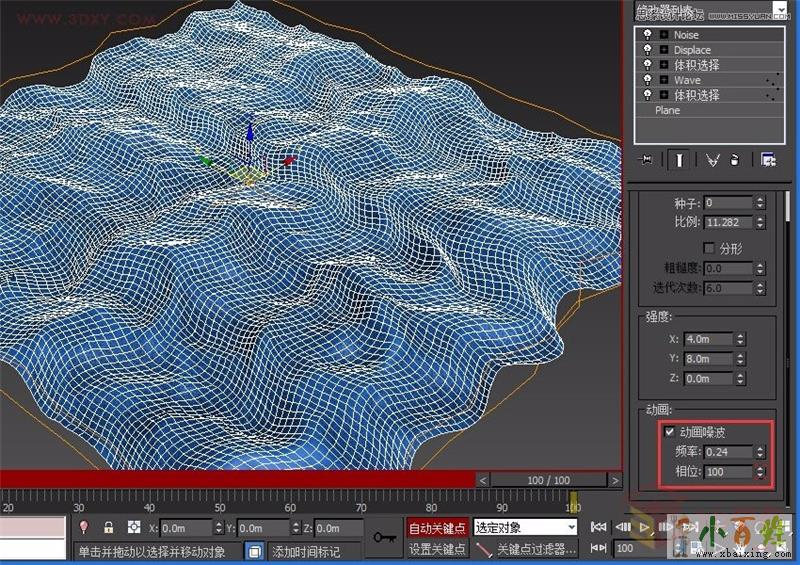800x565 pixels.
Task: Disable the 动画噪波 checkbox
Action: 670,433
